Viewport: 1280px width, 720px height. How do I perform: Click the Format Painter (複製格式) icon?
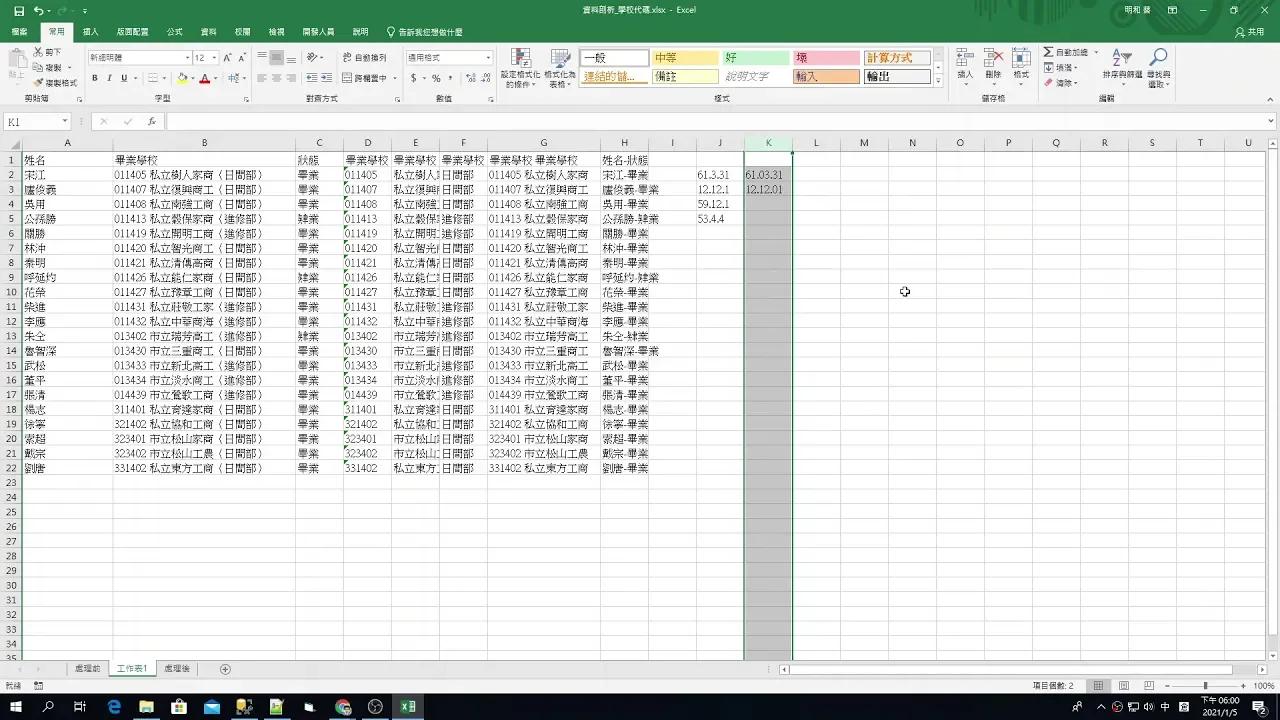point(38,83)
